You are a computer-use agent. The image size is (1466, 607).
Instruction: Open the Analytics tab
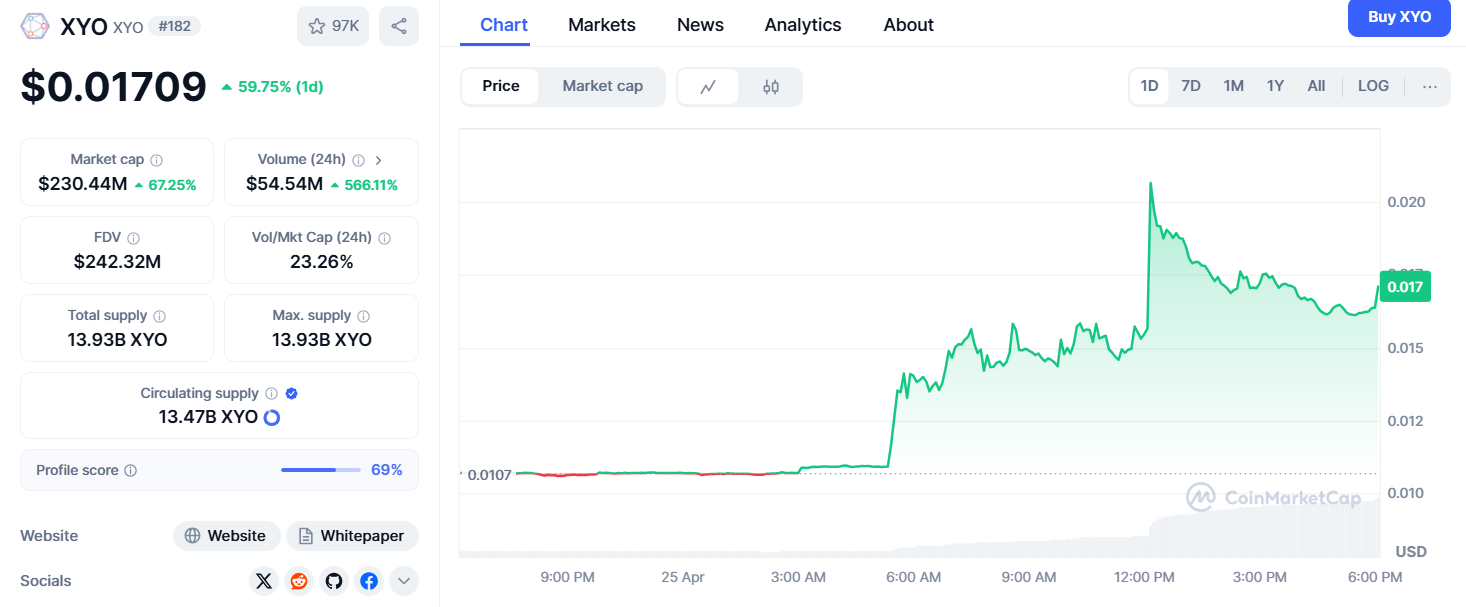tap(803, 25)
